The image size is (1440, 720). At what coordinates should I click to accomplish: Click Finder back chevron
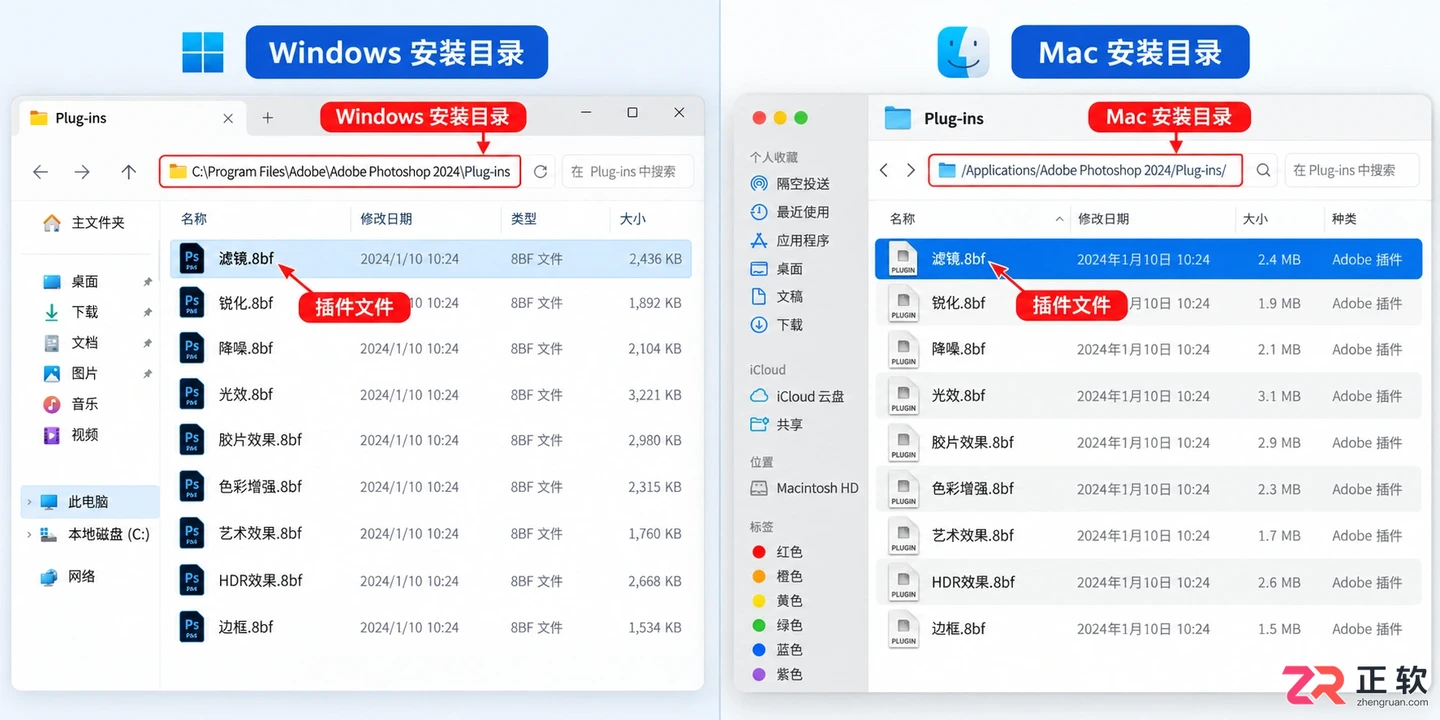(x=884, y=170)
